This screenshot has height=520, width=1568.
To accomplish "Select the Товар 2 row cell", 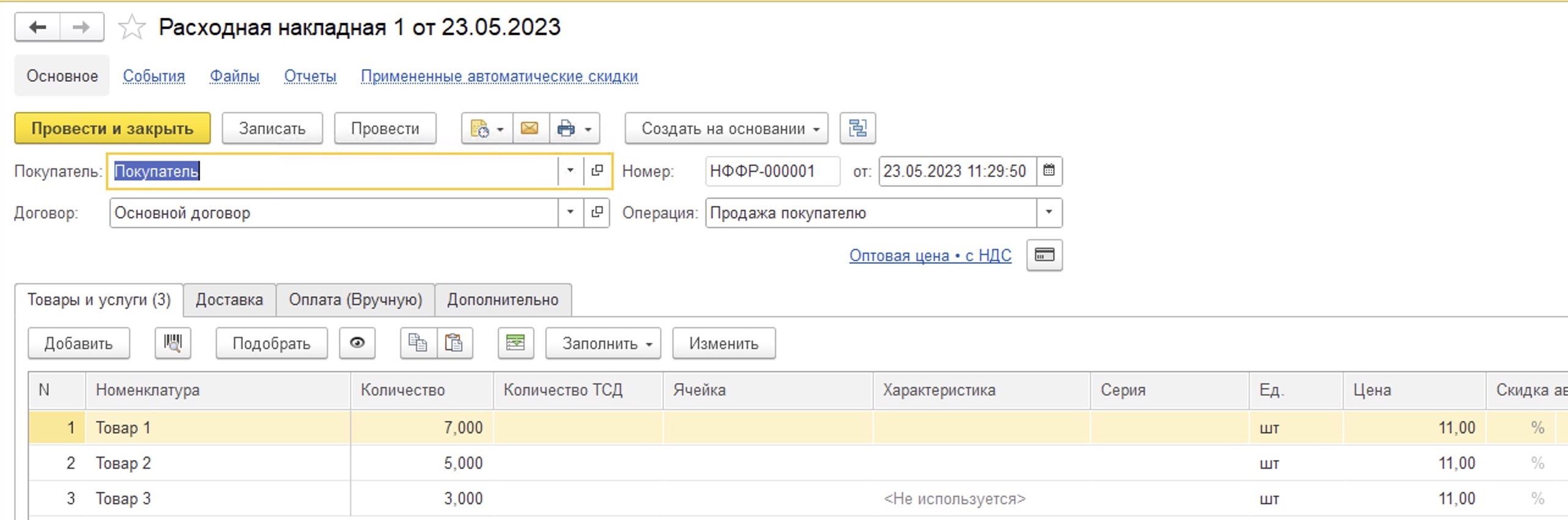I will pos(219,463).
